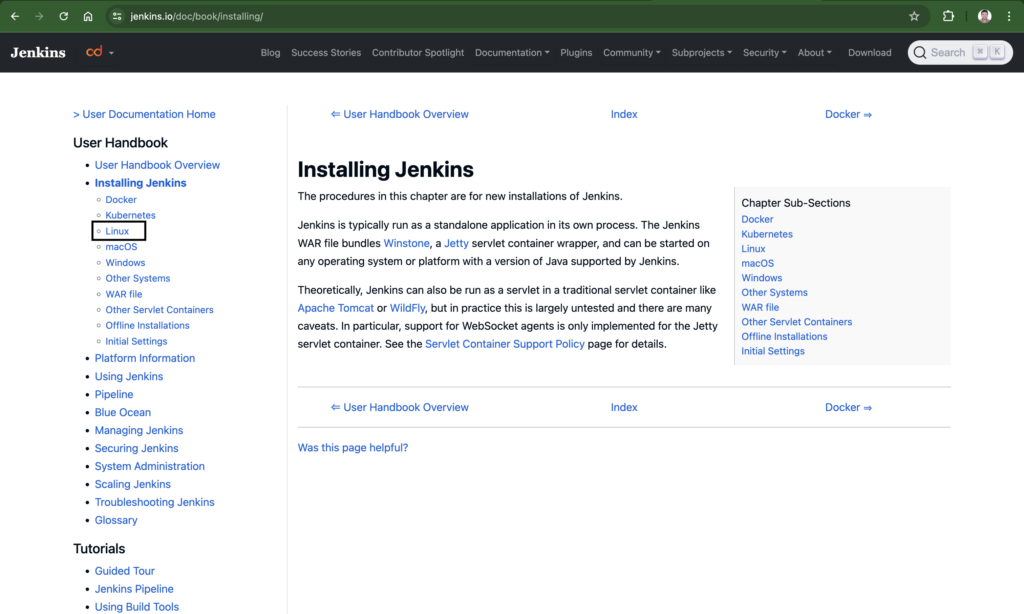This screenshot has width=1024, height=614.
Task: Open System Administration in sidebar
Action: tap(150, 466)
